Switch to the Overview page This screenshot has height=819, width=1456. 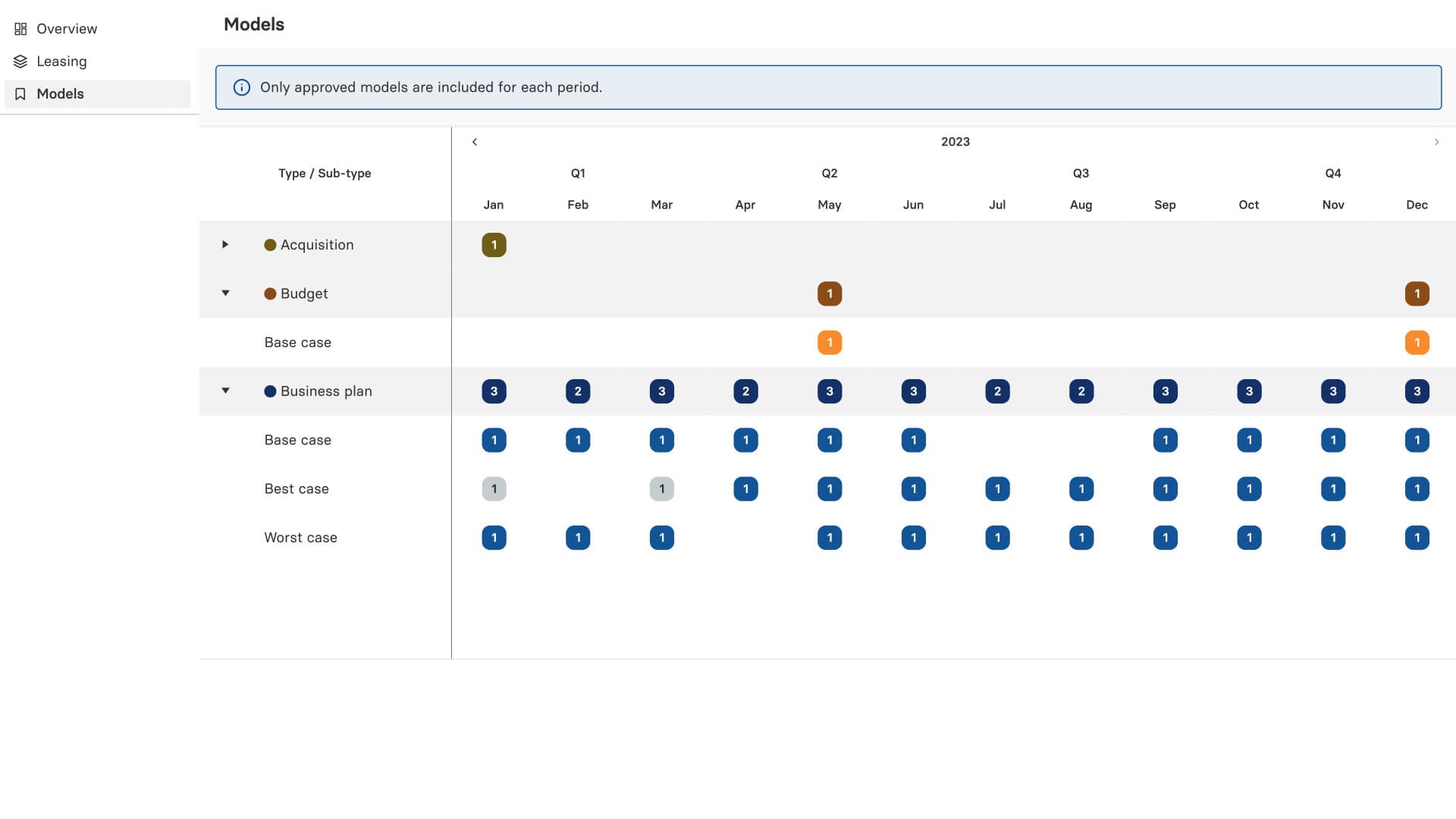tap(67, 28)
